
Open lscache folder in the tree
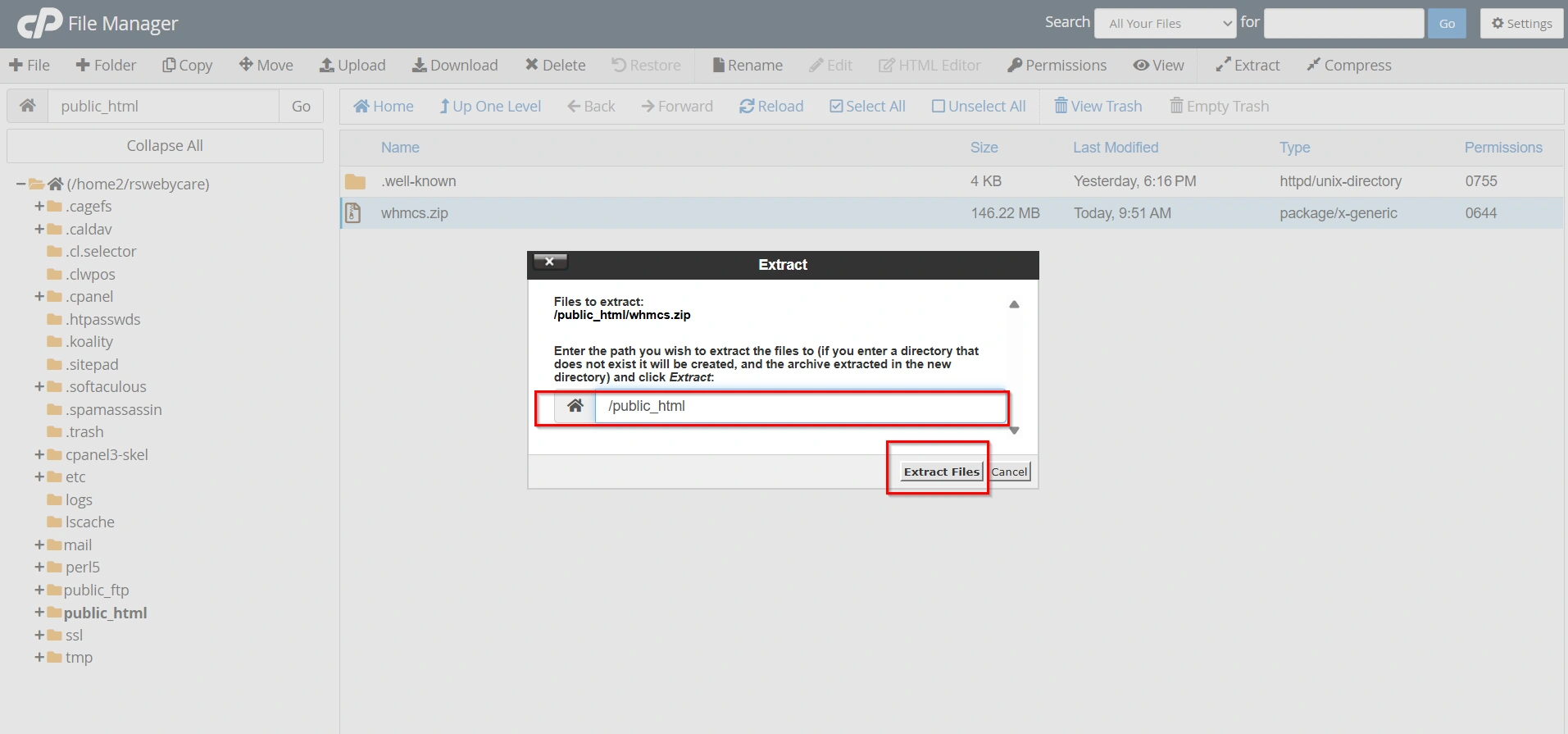point(89,522)
